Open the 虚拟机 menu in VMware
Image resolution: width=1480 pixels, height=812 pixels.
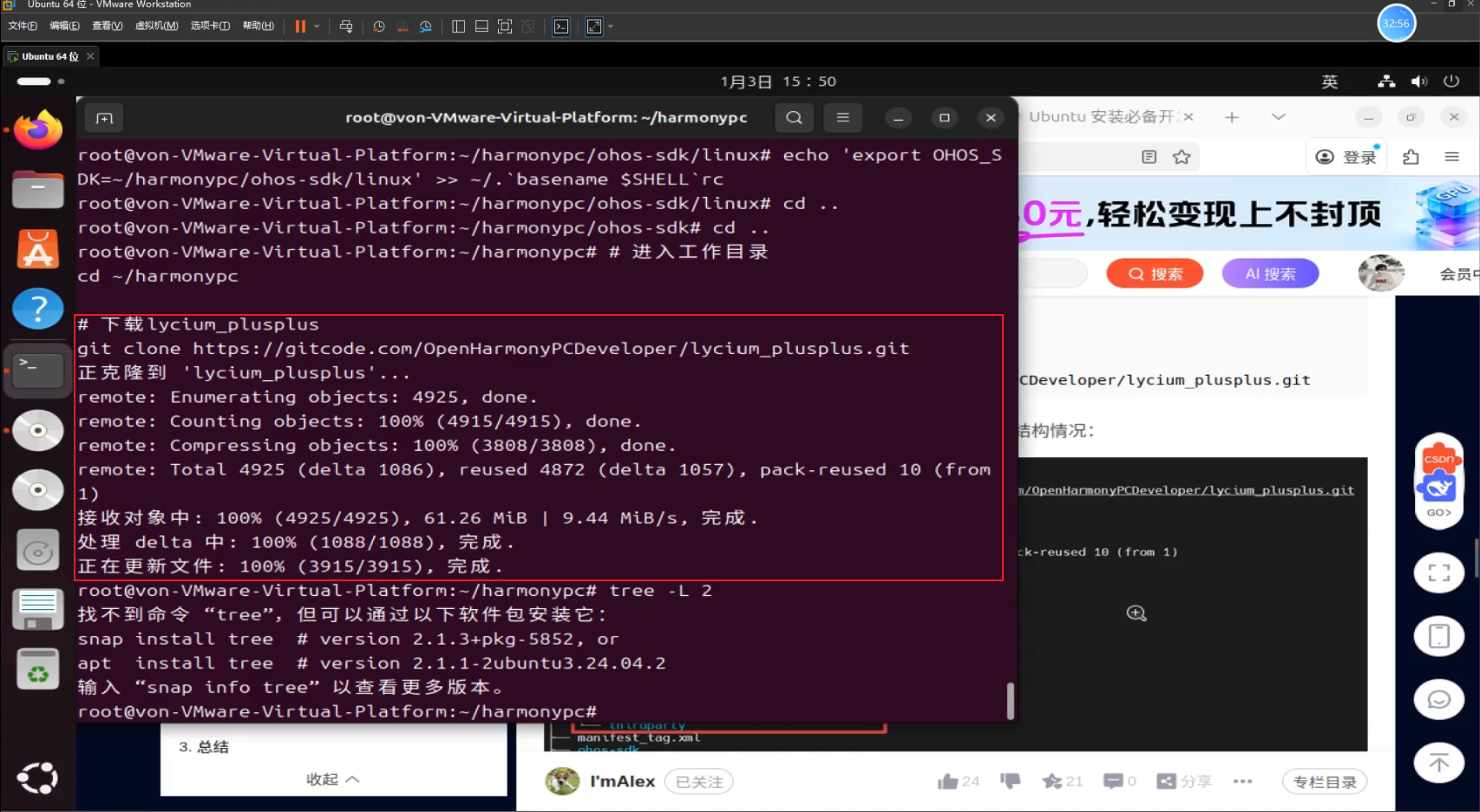[156, 25]
